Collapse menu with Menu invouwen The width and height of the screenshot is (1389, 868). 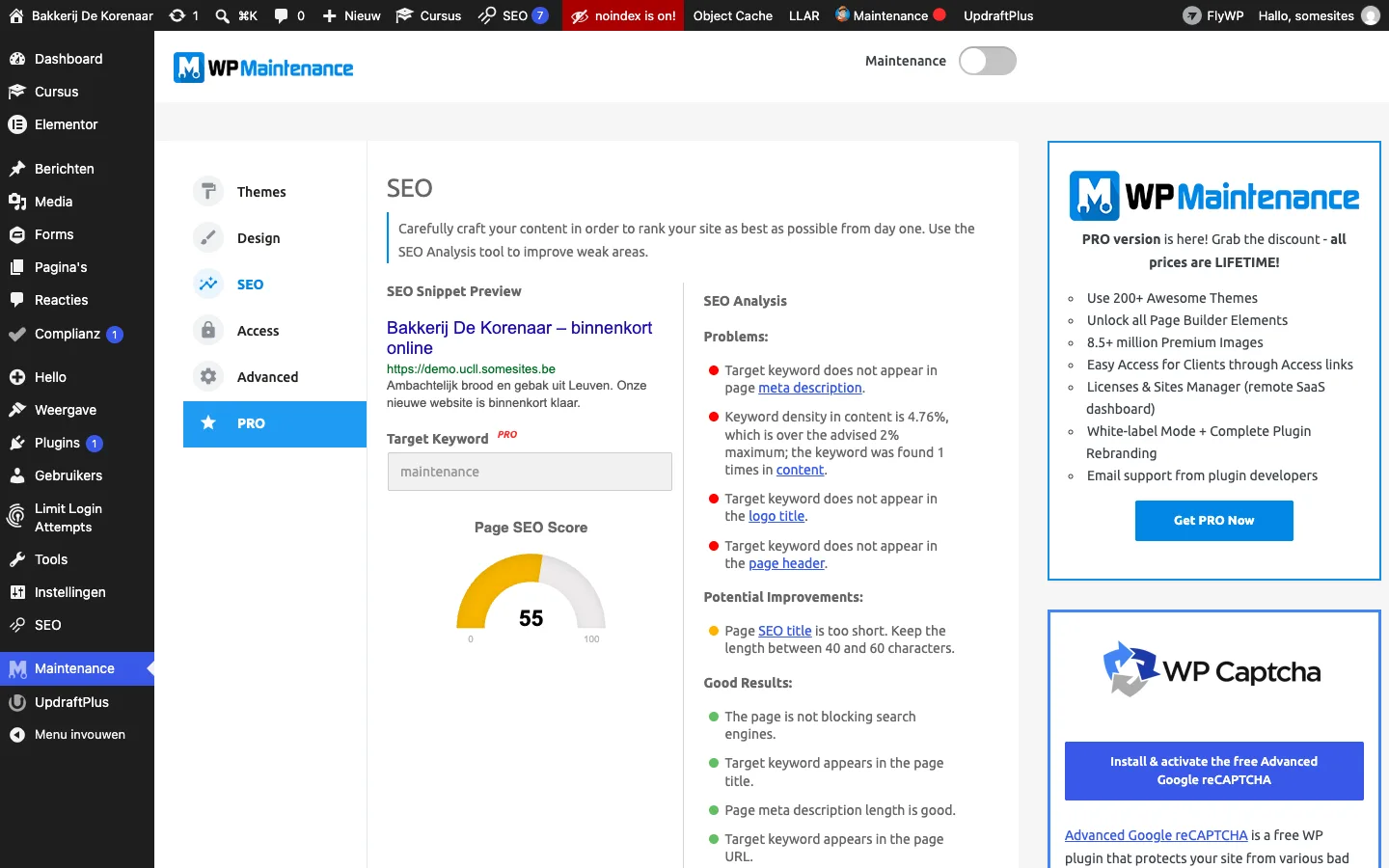pos(77,735)
